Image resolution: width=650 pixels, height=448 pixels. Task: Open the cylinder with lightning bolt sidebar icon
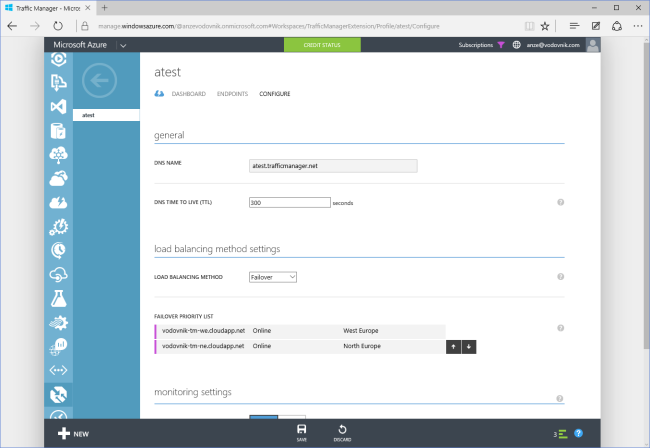pos(58,131)
